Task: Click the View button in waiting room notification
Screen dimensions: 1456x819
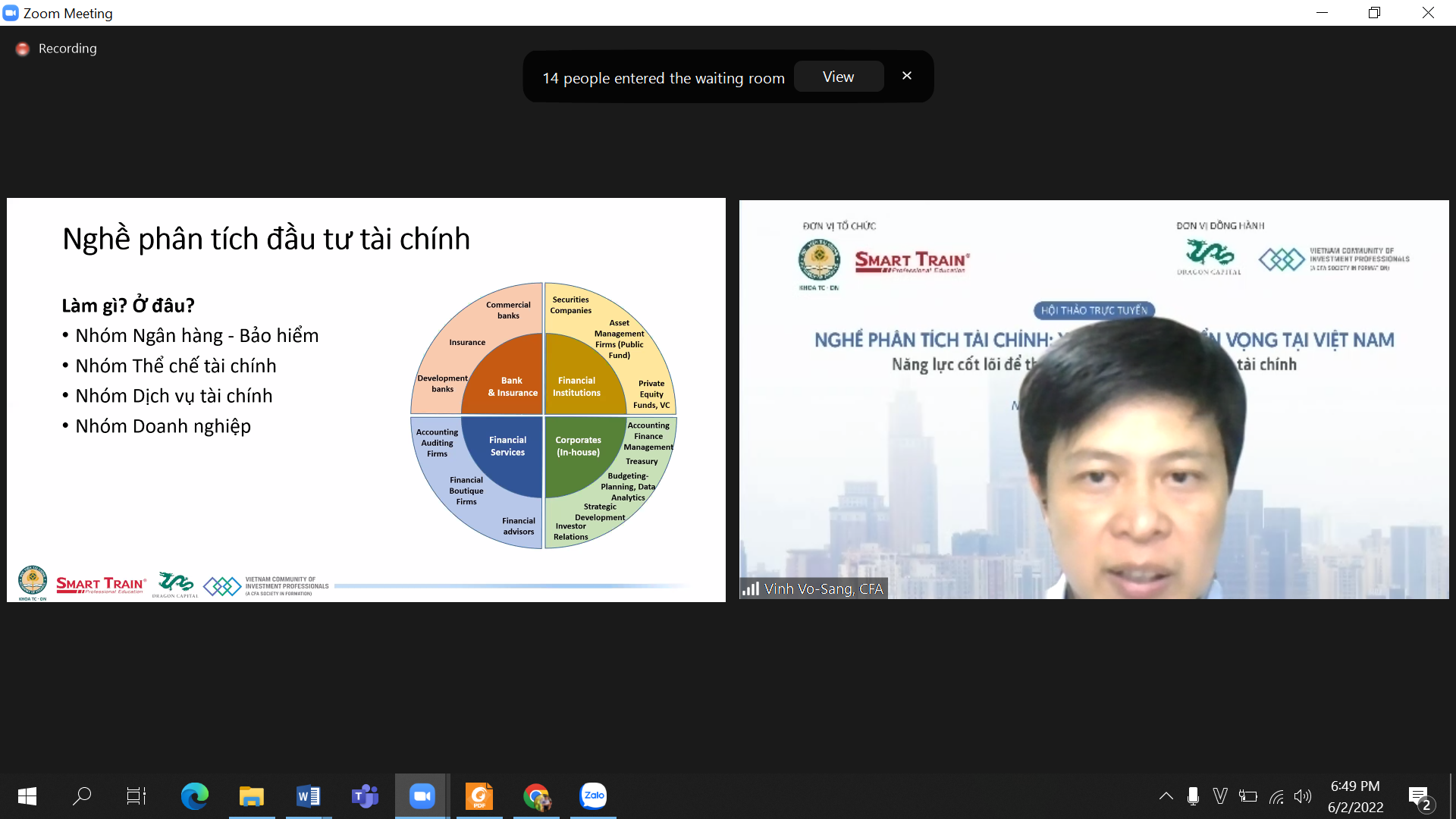Action: [x=838, y=77]
